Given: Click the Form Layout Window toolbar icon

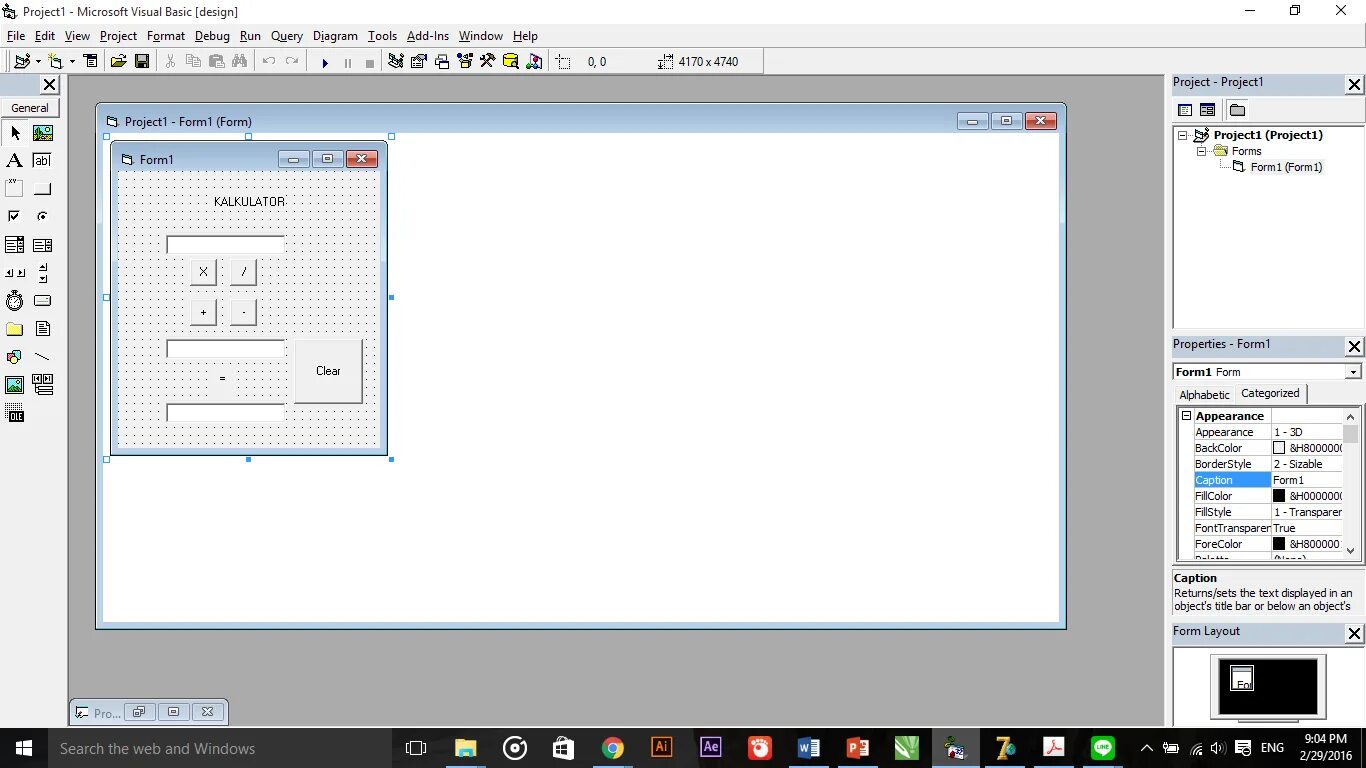Looking at the screenshot, I should point(441,62).
